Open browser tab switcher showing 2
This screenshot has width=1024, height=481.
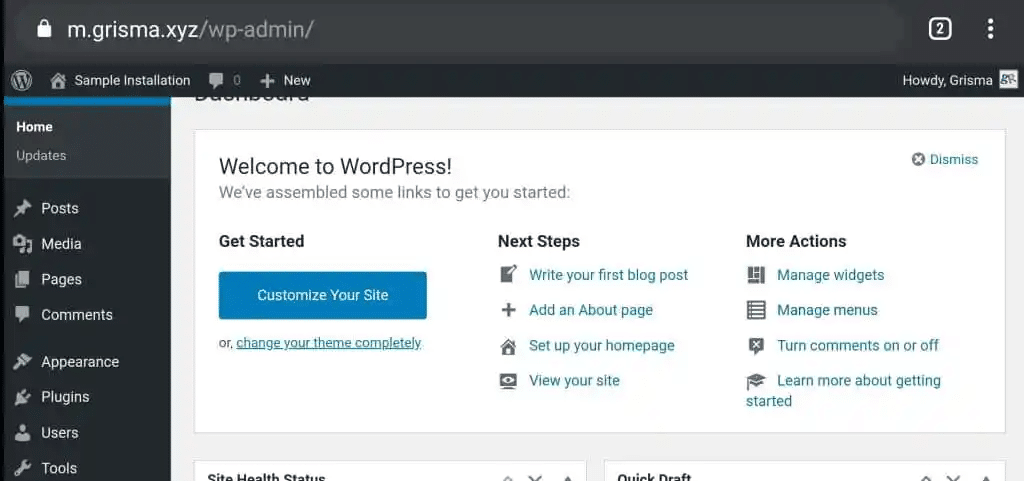click(940, 29)
